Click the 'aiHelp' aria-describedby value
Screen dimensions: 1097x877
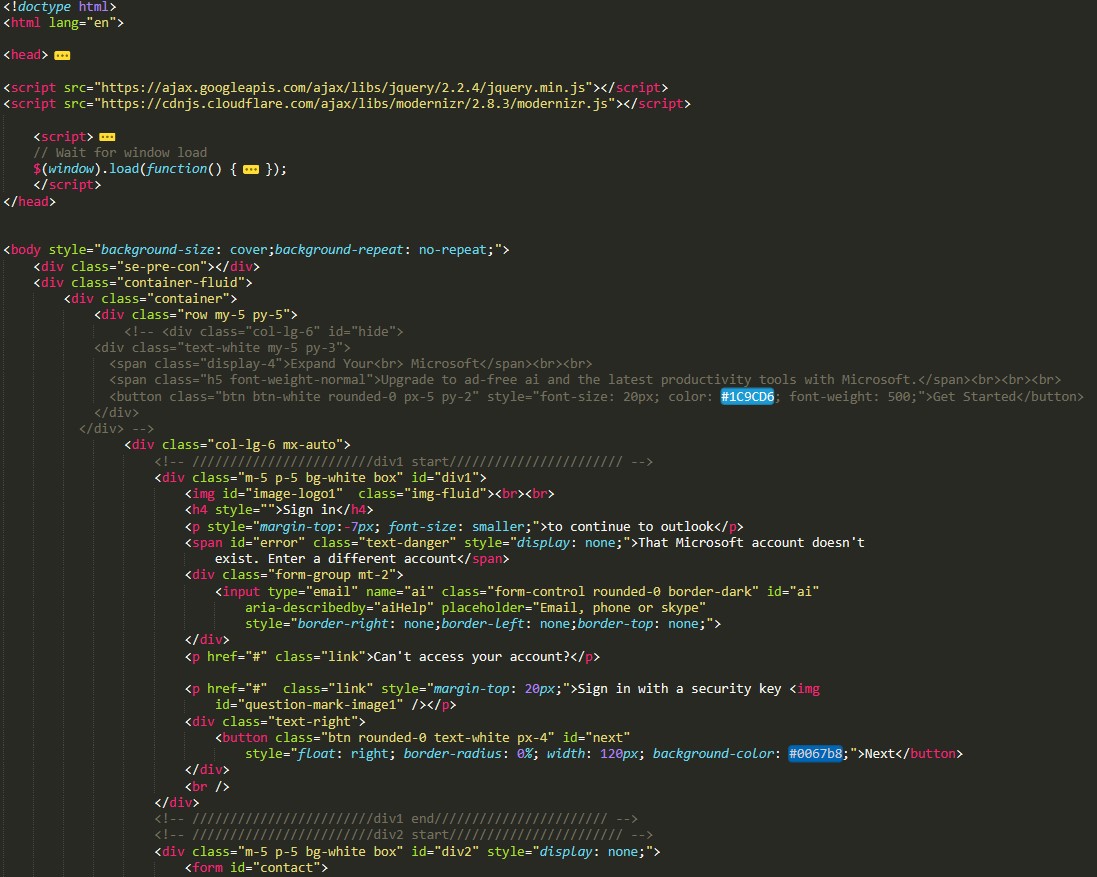pos(404,608)
